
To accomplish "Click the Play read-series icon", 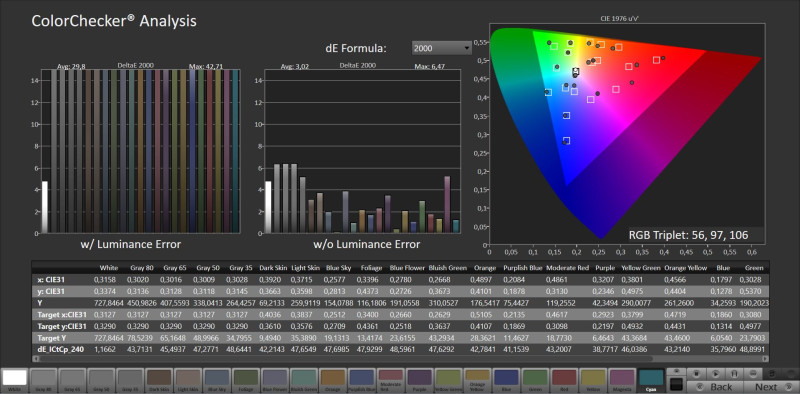I will (x=716, y=374).
